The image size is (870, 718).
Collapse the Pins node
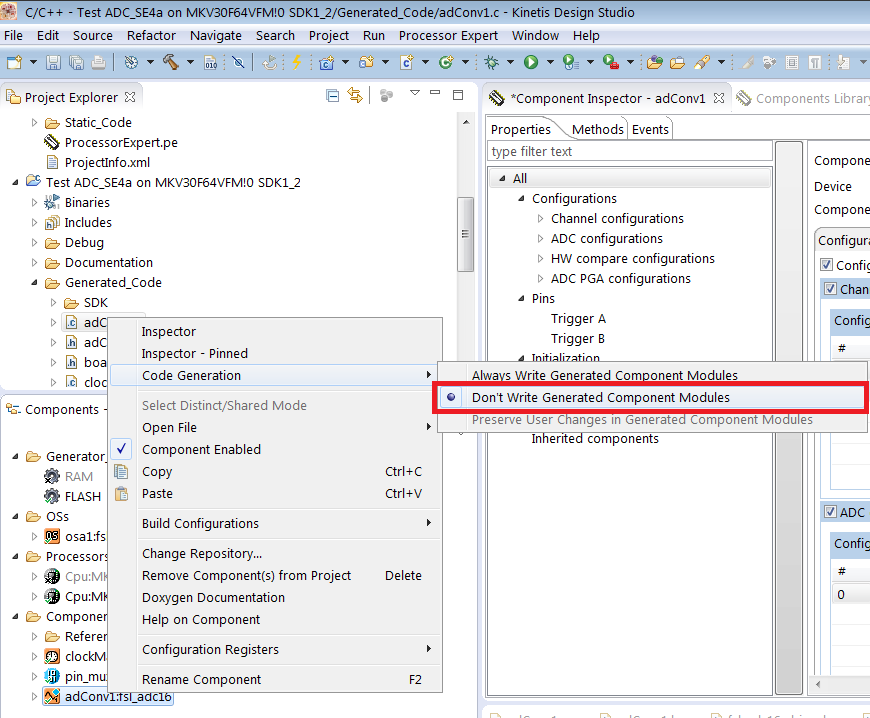point(521,299)
